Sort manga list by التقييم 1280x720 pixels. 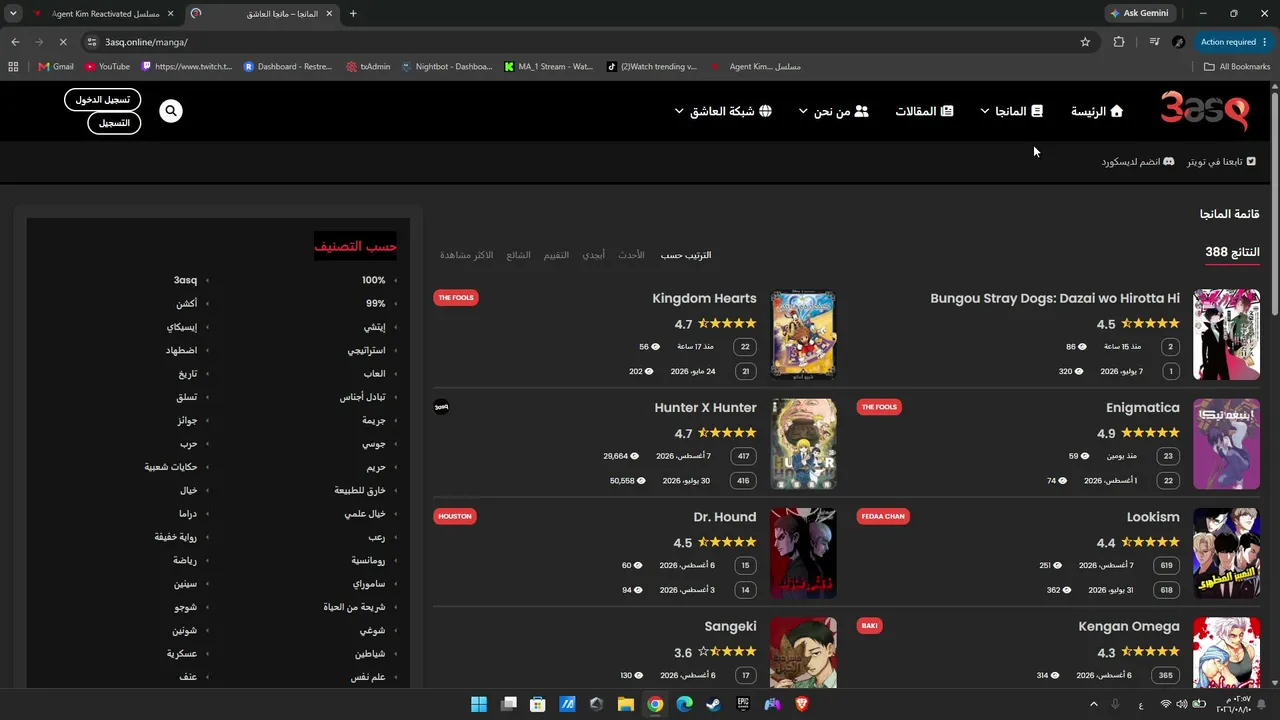556,255
